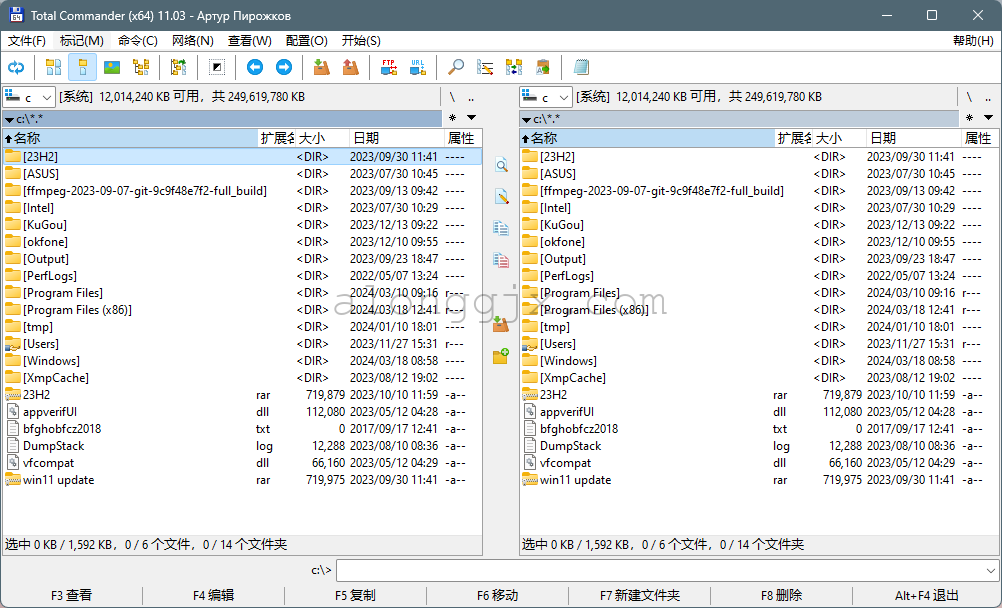Open synchronize directories toolbar icon
The image size is (1002, 608).
click(514, 67)
